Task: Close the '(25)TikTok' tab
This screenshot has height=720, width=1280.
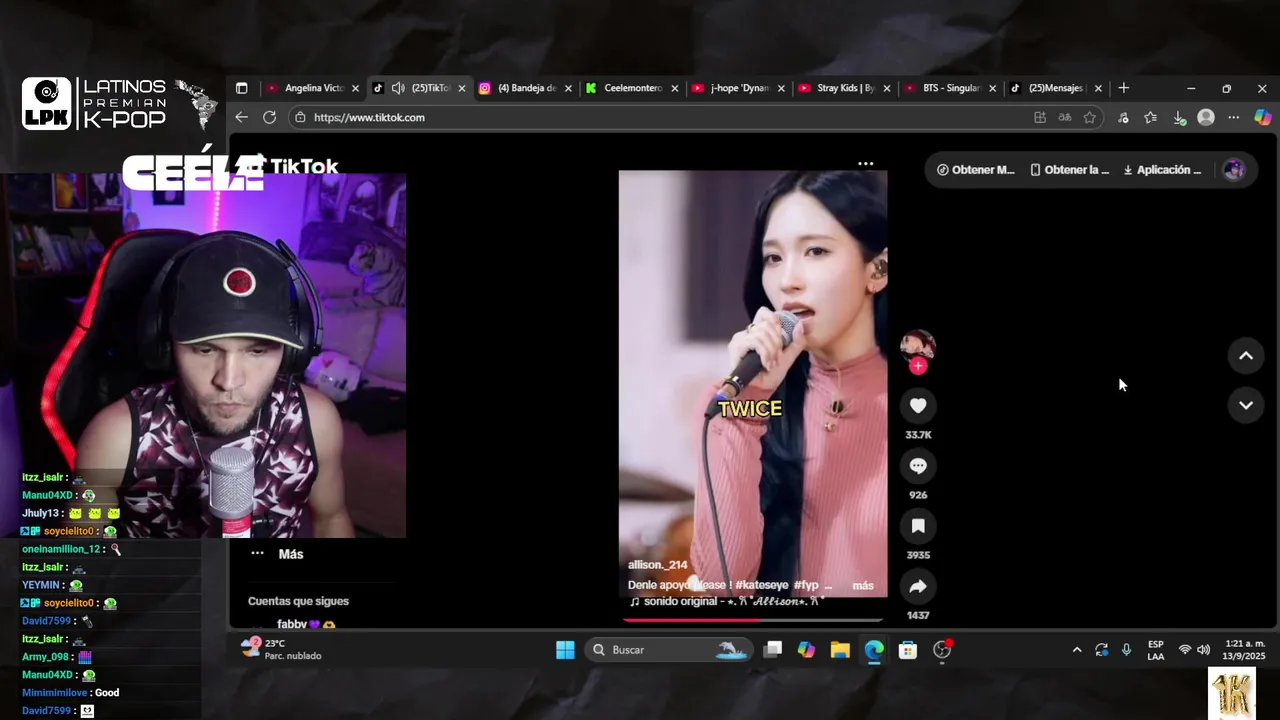Action: [462, 88]
